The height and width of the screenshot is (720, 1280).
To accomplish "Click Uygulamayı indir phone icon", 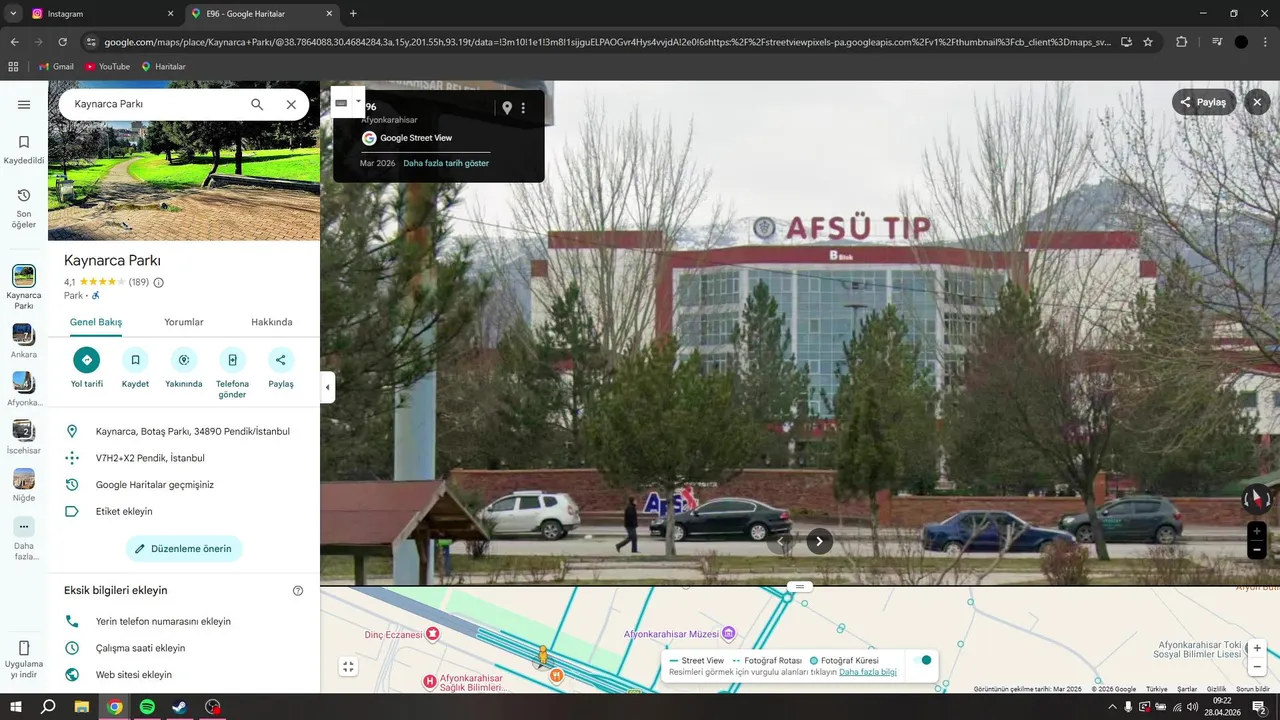I will [24, 648].
